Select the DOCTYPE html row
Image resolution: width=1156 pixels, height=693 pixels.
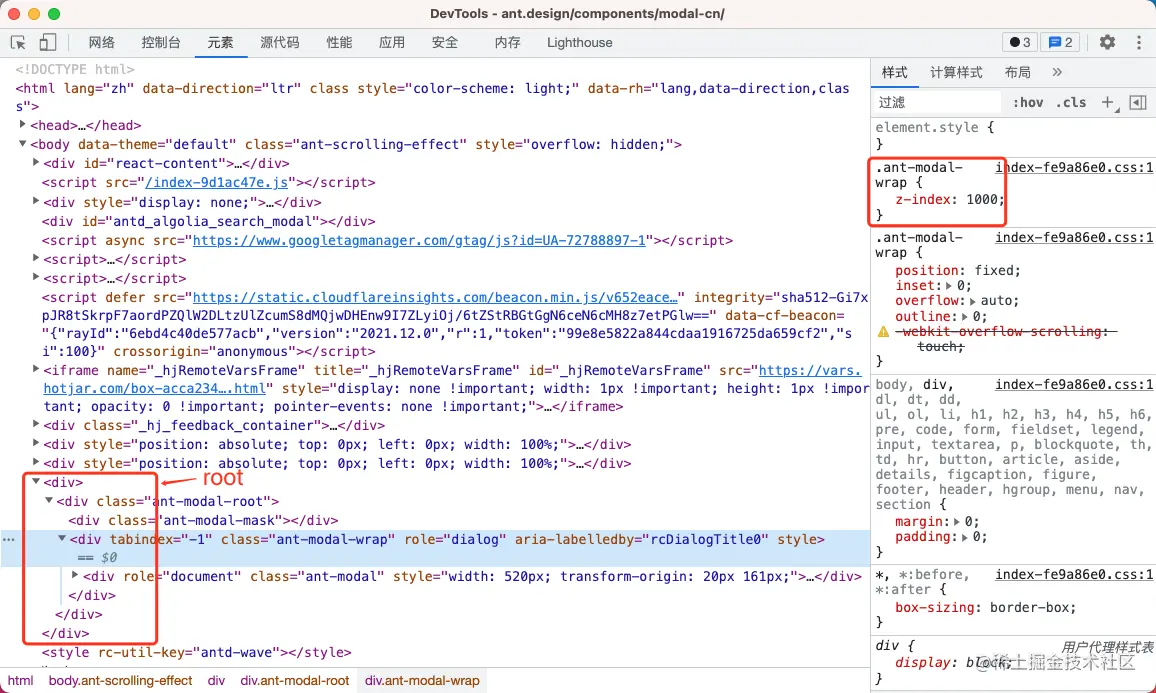[75, 69]
